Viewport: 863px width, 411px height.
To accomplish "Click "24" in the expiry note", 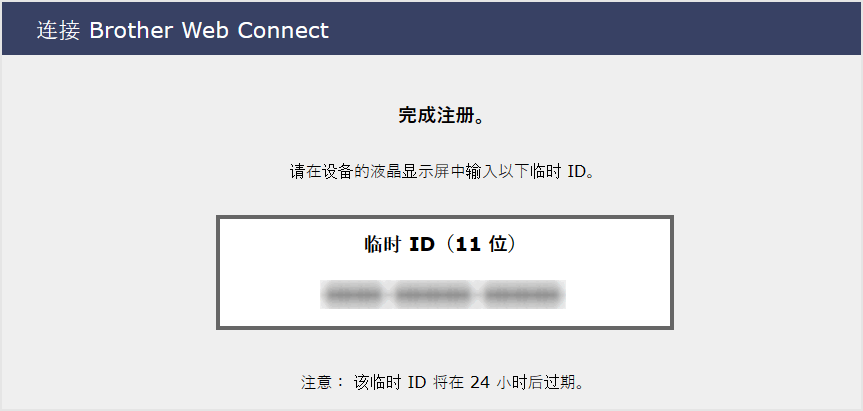I will pos(479,382).
